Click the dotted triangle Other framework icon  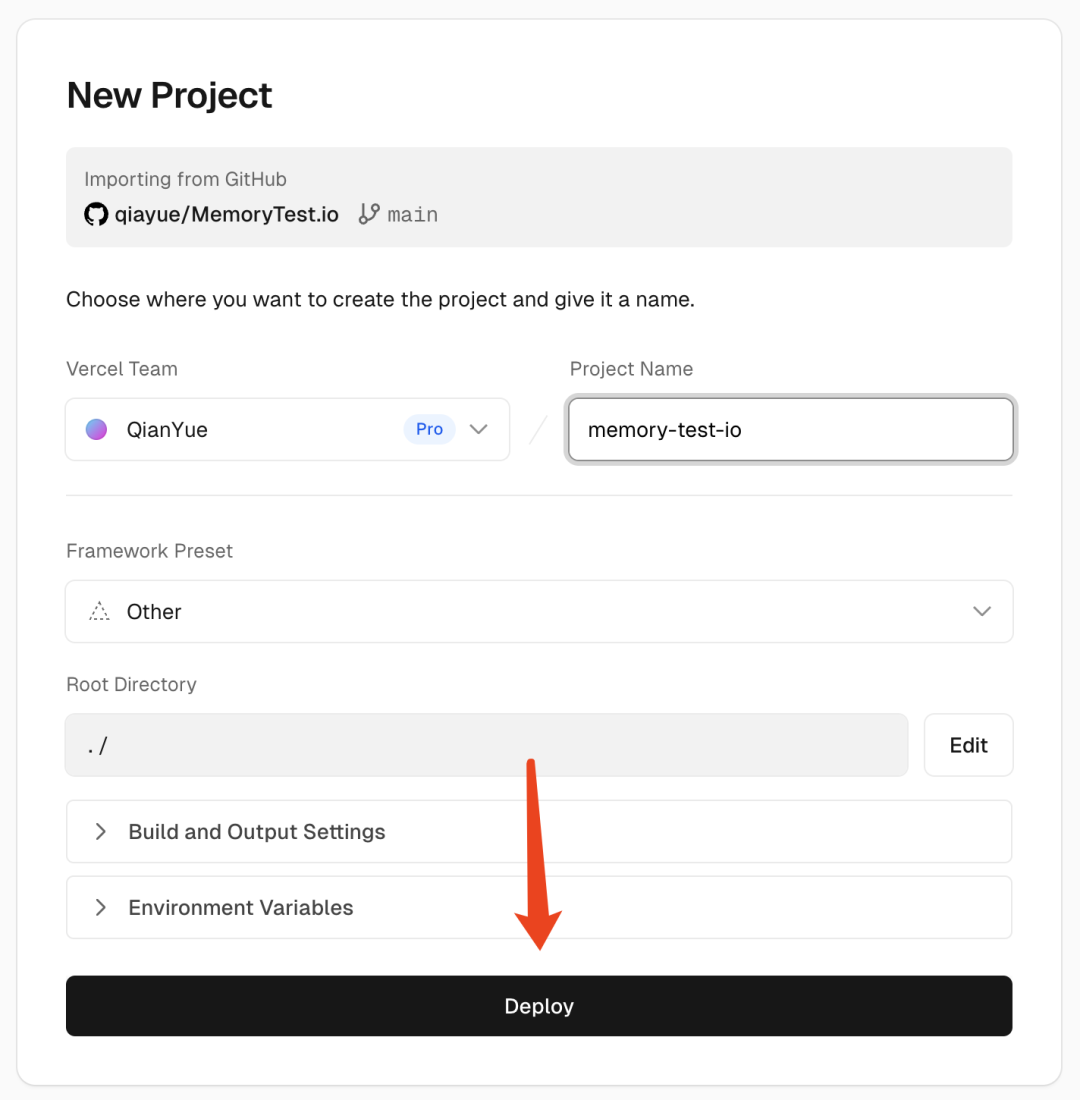(99, 611)
